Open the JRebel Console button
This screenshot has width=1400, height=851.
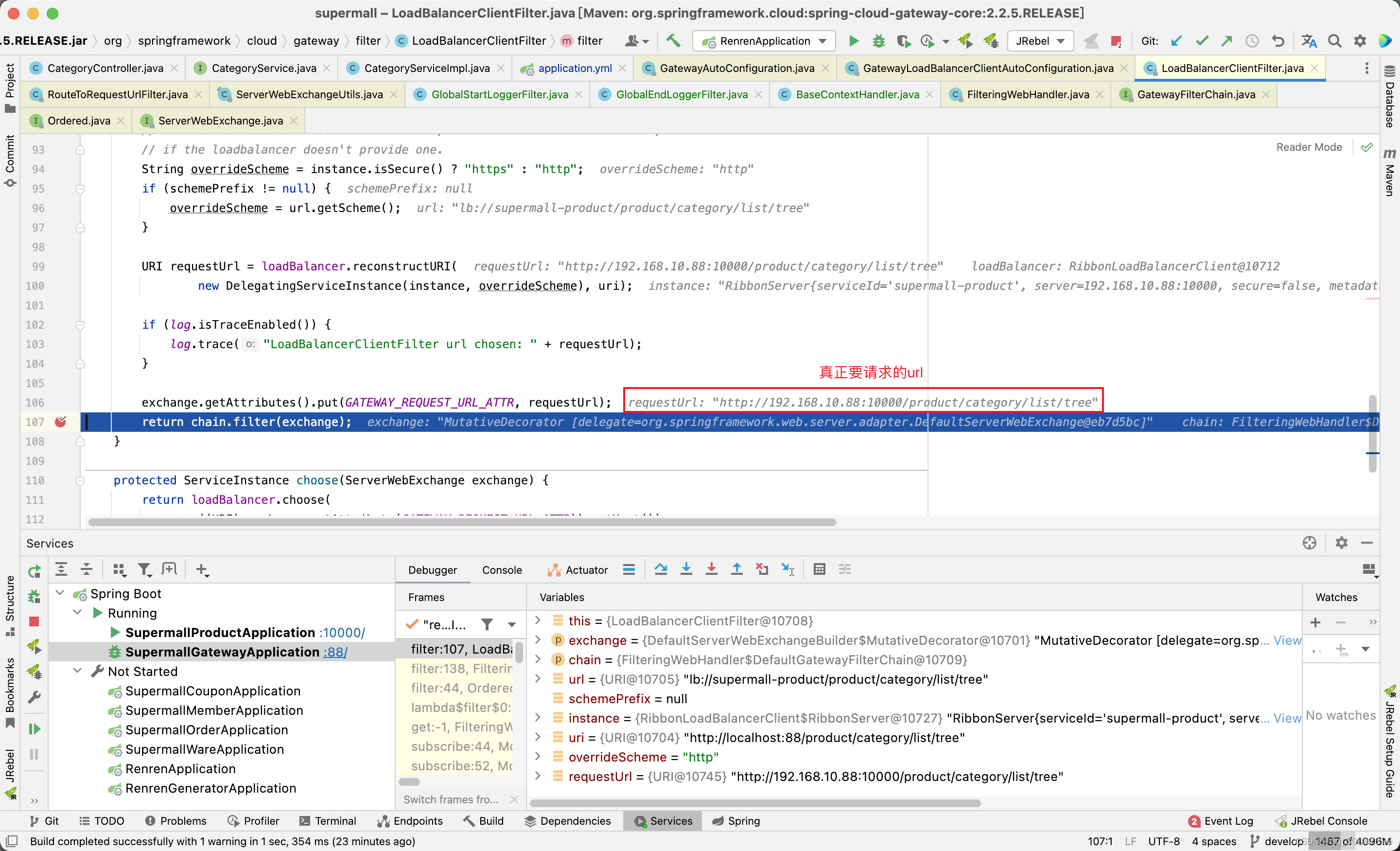pos(1322,821)
